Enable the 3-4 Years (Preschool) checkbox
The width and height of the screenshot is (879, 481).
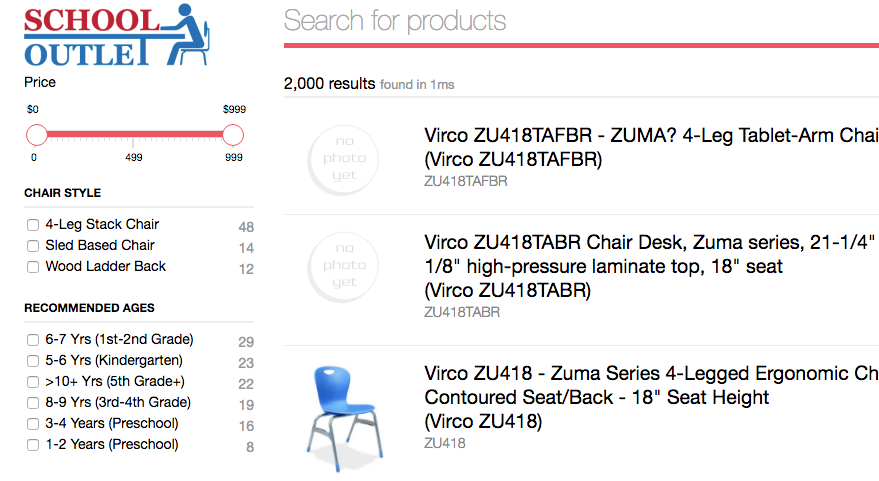coord(33,424)
